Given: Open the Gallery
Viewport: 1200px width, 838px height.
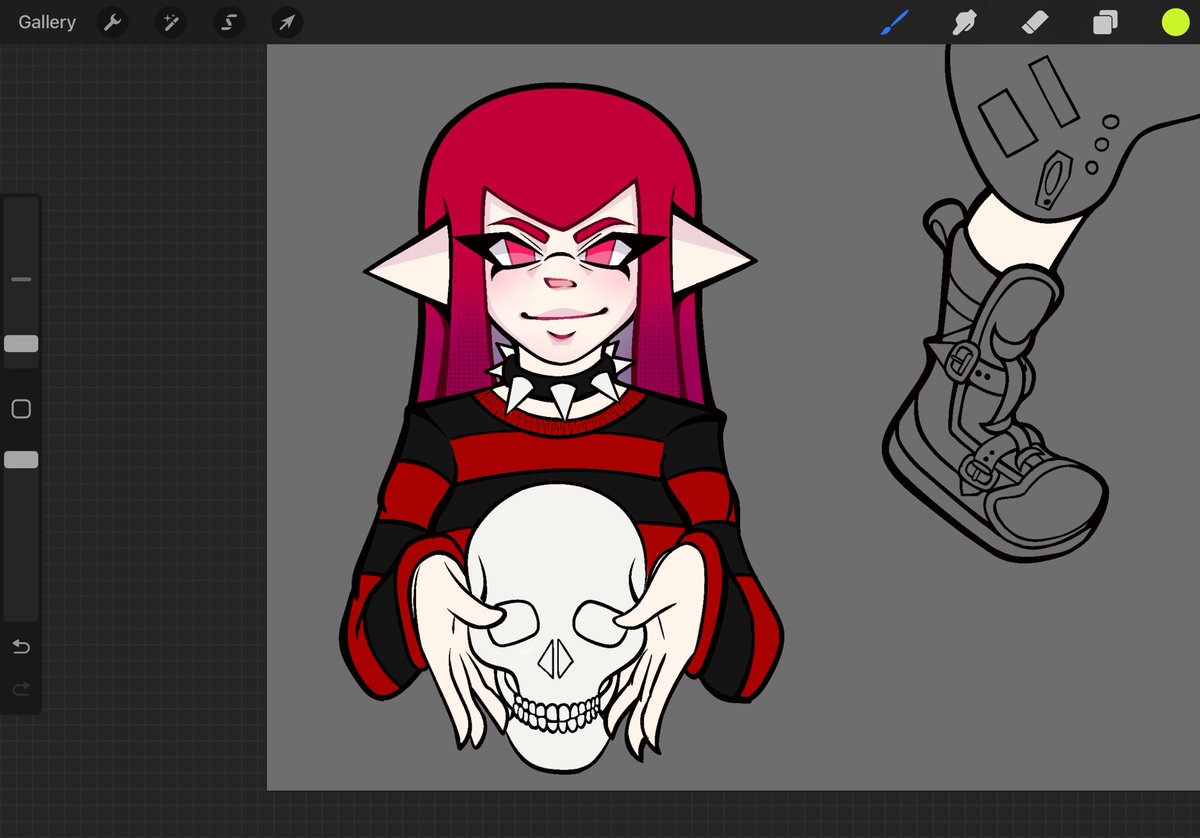Looking at the screenshot, I should (x=47, y=22).
